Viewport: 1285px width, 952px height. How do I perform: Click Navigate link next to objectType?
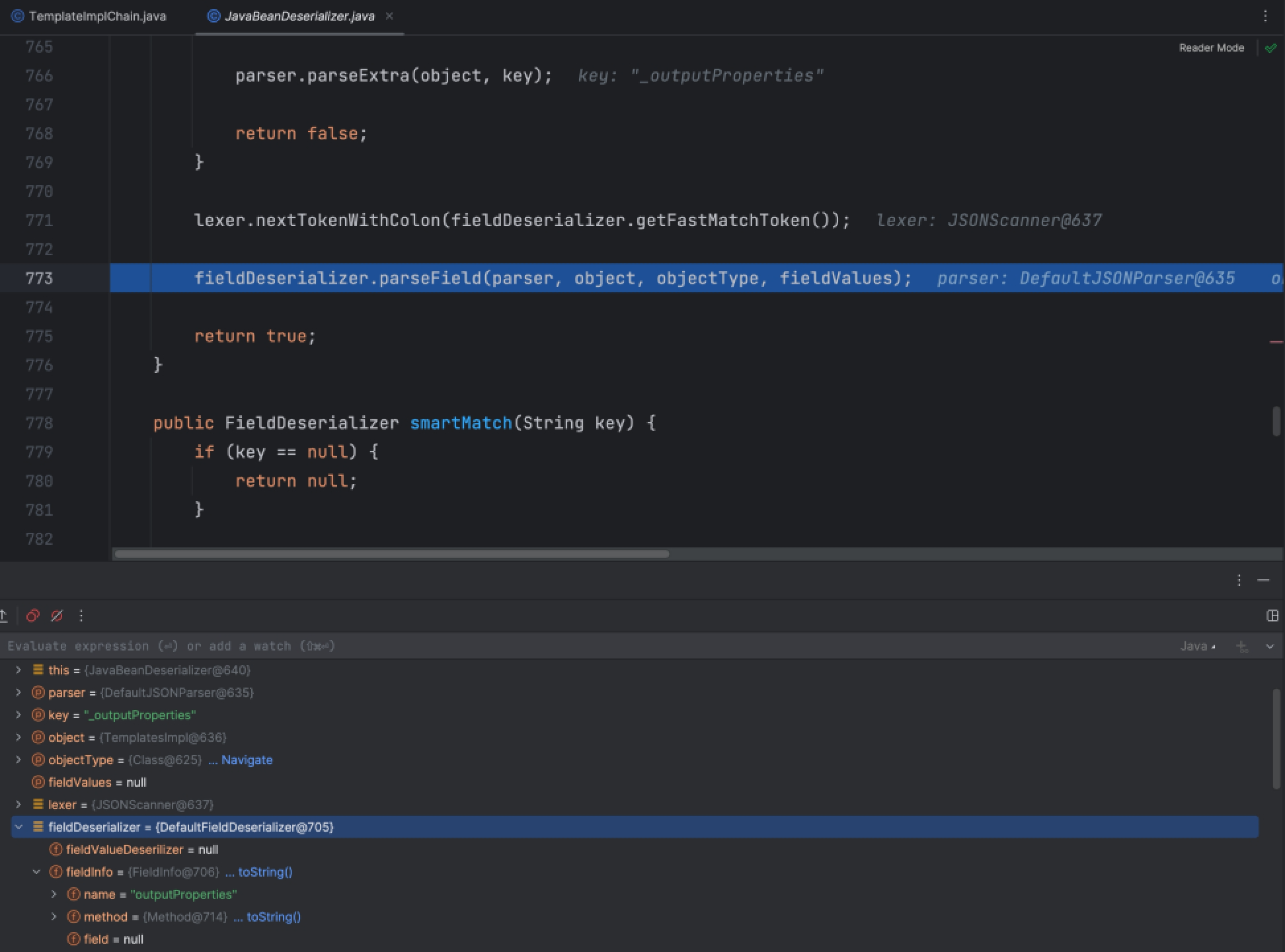(x=247, y=759)
